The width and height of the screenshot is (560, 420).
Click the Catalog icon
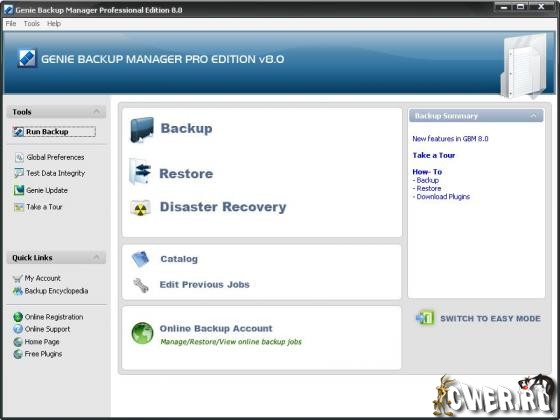(x=140, y=259)
